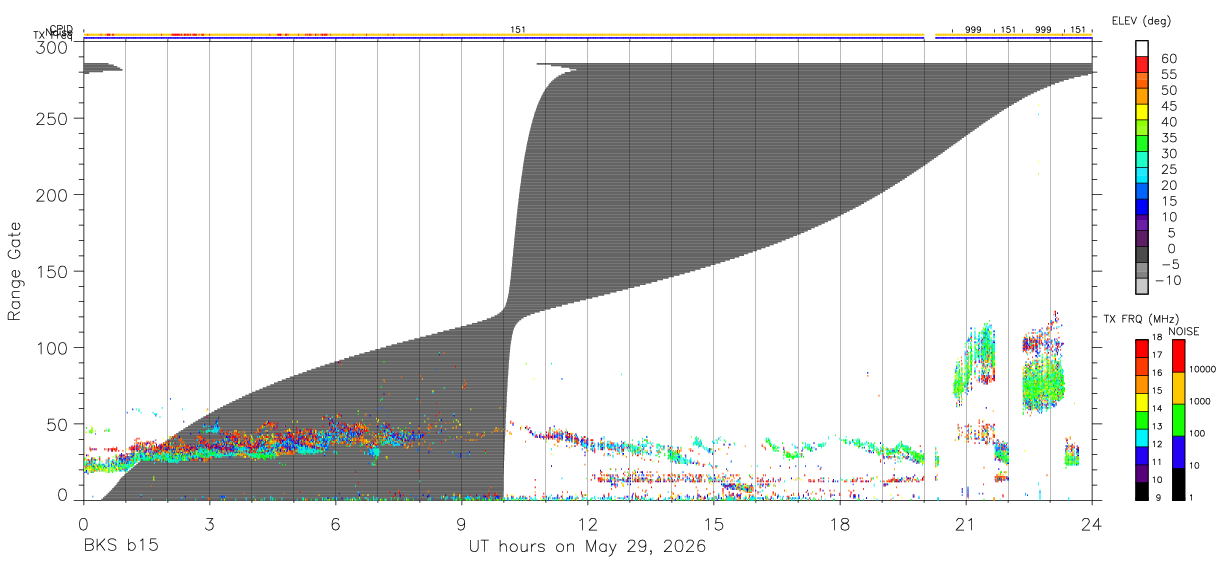Click the '15' hour tick label
Screen dimensions: 1228x567
coord(714,522)
